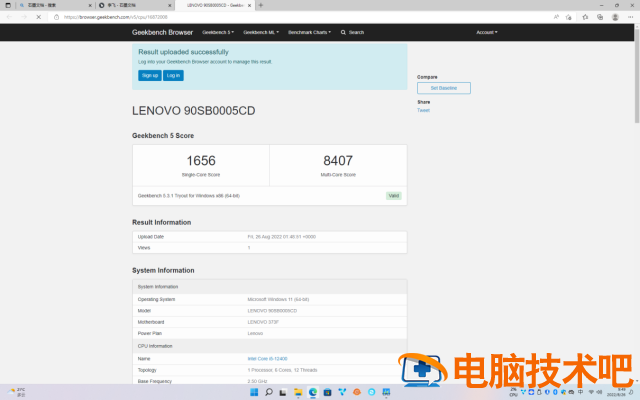Expand the Benchmark Charts dropdown
Screen dimensions: 640x400
pyautogui.click(x=309, y=32)
